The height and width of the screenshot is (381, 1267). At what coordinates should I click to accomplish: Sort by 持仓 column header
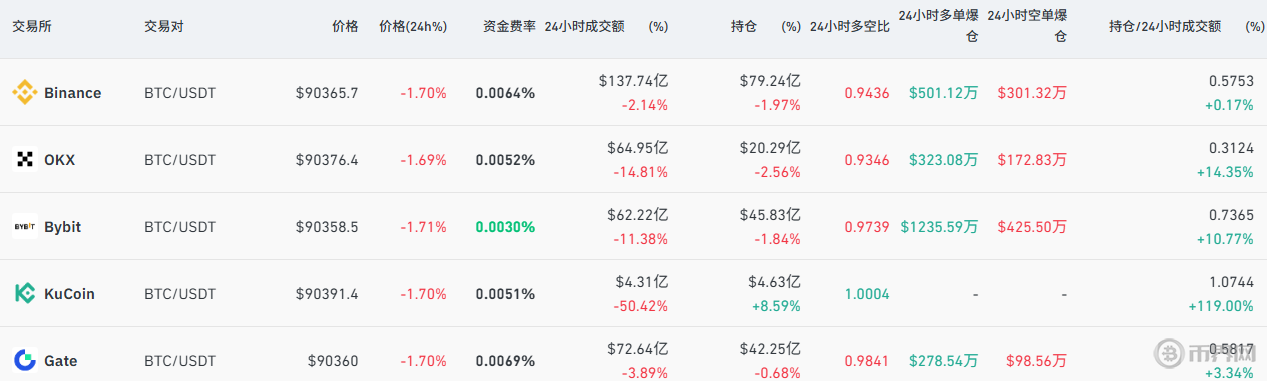(x=744, y=27)
